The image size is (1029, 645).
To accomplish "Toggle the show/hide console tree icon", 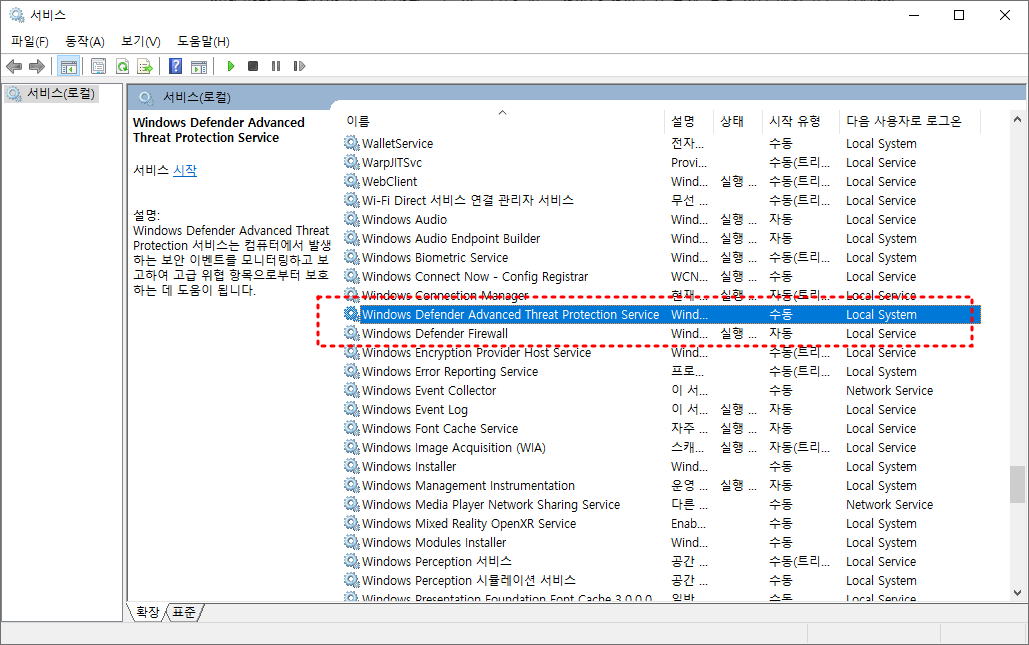I will click(x=68, y=66).
